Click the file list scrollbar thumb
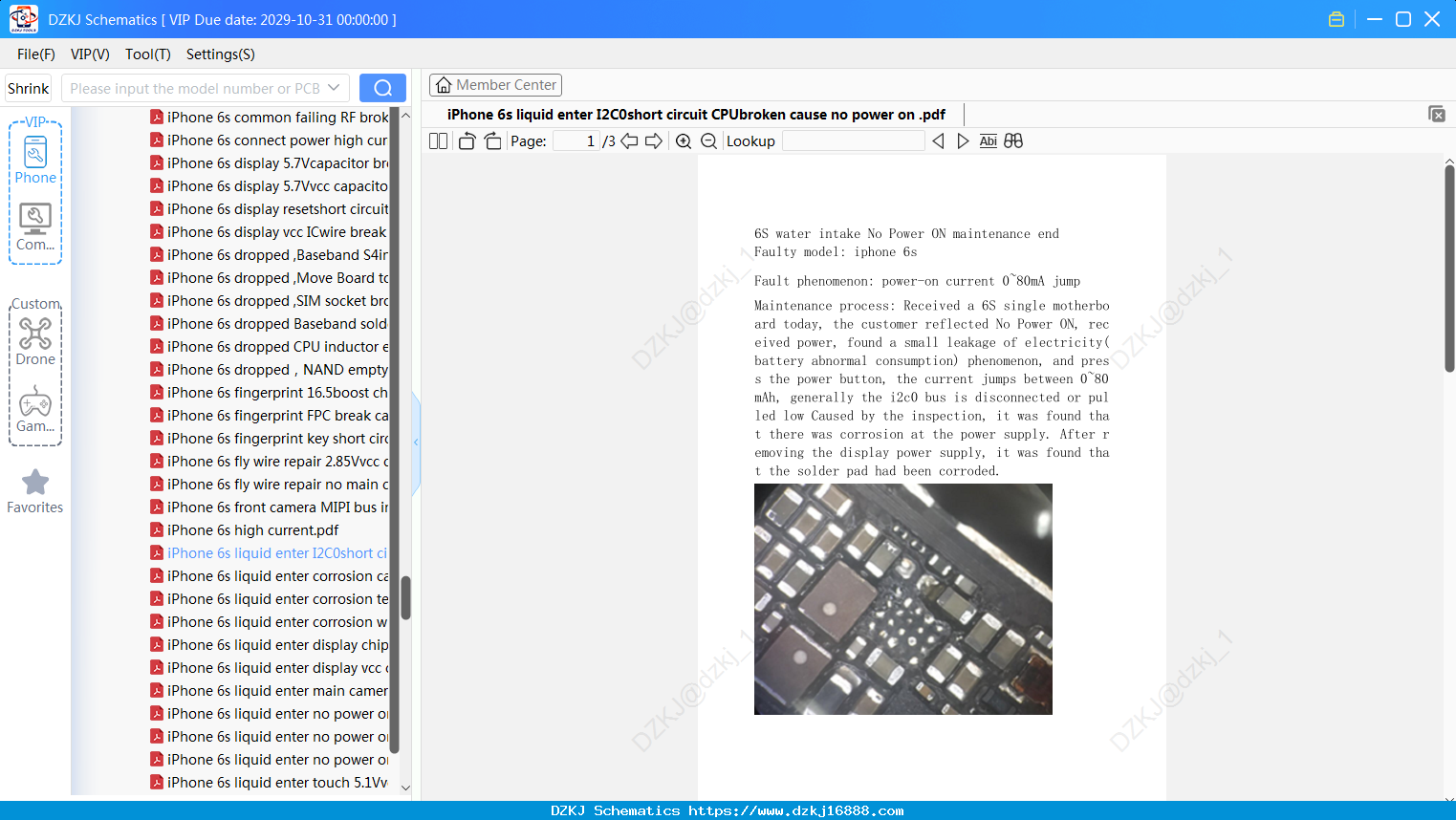Screen dimensions: 1456x820 click(405, 598)
